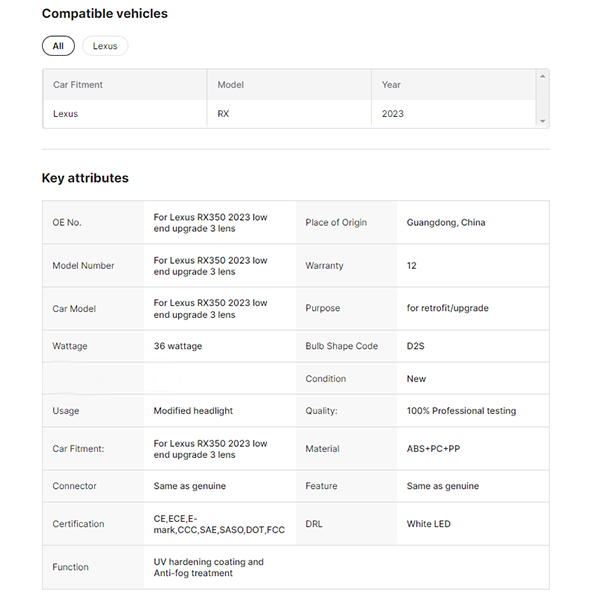600x600 pixels.
Task: Click the Guangdong, China origin value
Action: coord(446,222)
